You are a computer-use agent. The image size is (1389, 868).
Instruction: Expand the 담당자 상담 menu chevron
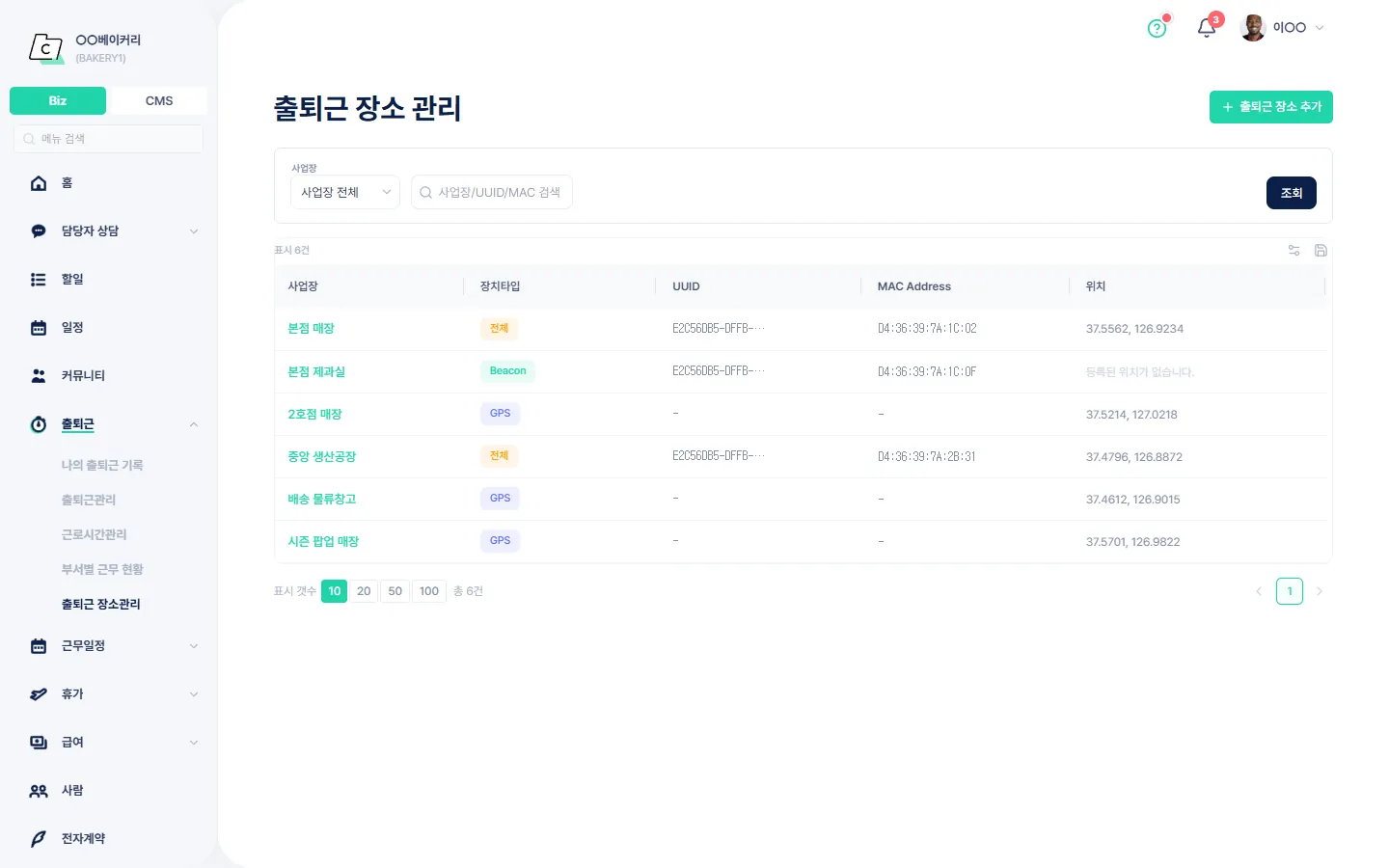[x=194, y=231]
